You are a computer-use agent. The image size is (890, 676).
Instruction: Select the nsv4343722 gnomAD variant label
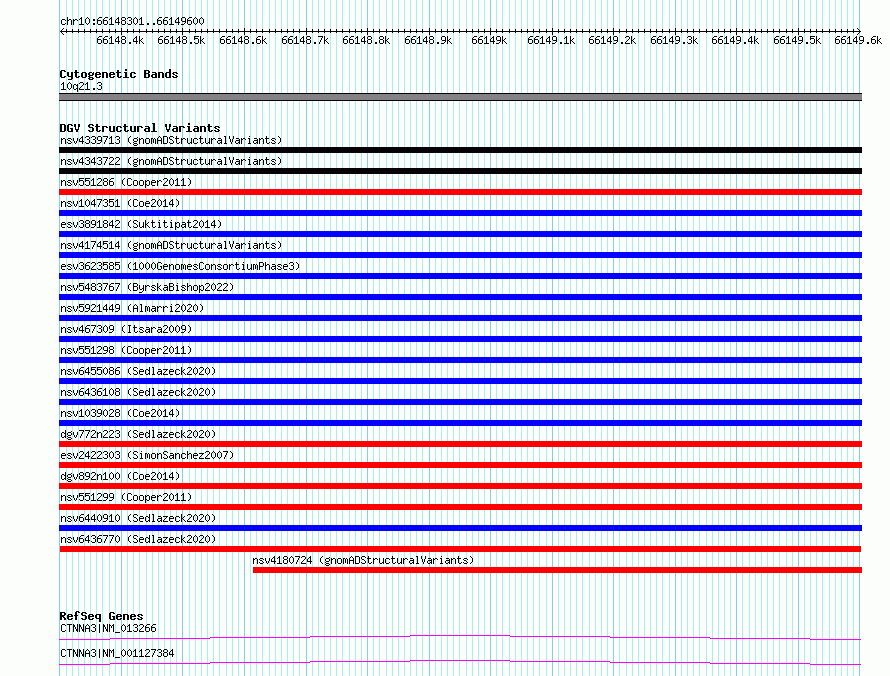(x=171, y=161)
